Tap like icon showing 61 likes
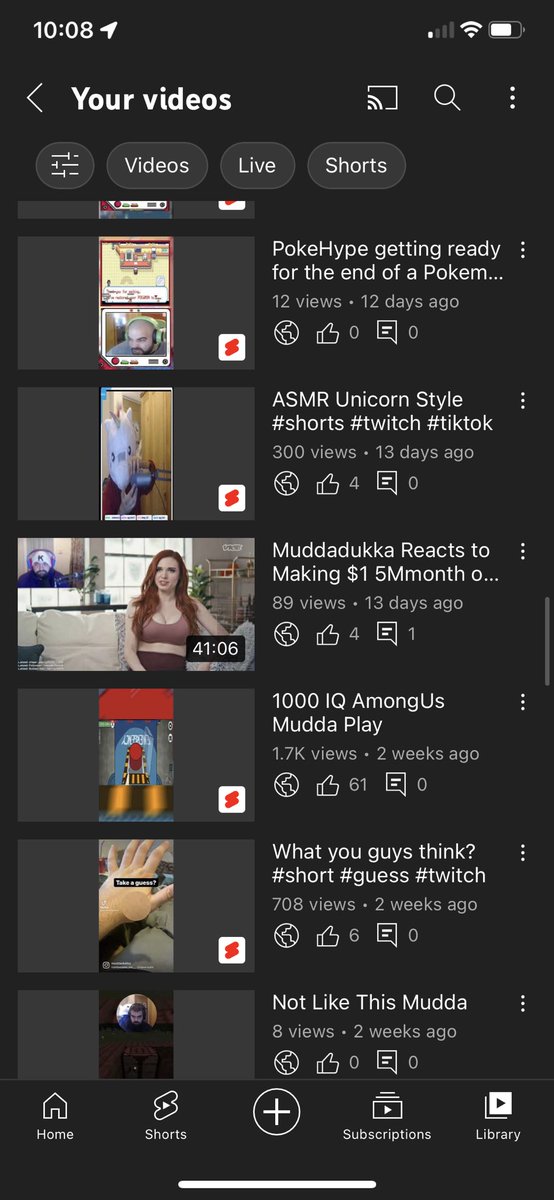Viewport: 554px width, 1200px height. [328, 785]
